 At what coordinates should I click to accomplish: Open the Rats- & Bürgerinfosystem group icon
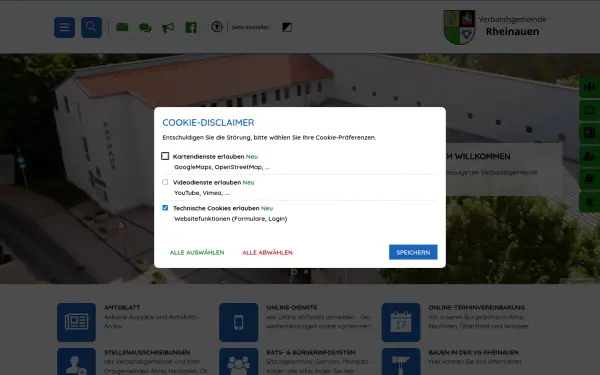click(x=238, y=362)
